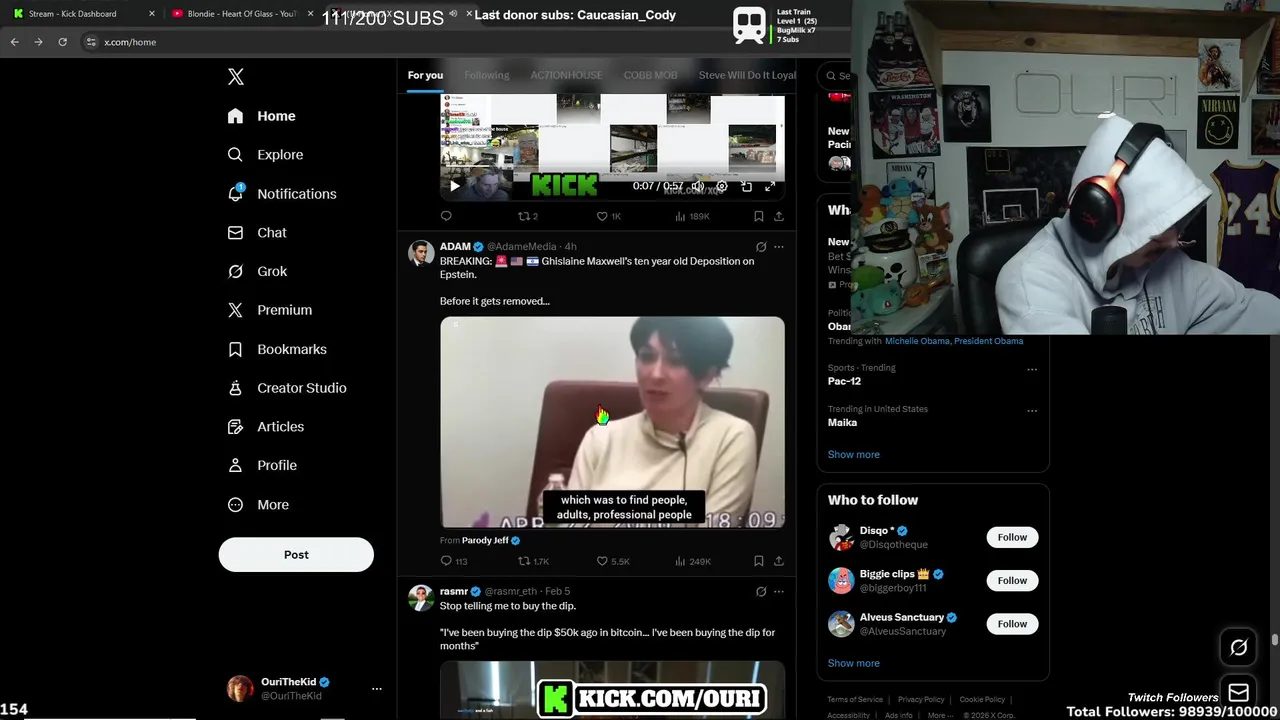Open more options on rasmr's post
Image resolution: width=1280 pixels, height=720 pixels.
click(x=779, y=592)
